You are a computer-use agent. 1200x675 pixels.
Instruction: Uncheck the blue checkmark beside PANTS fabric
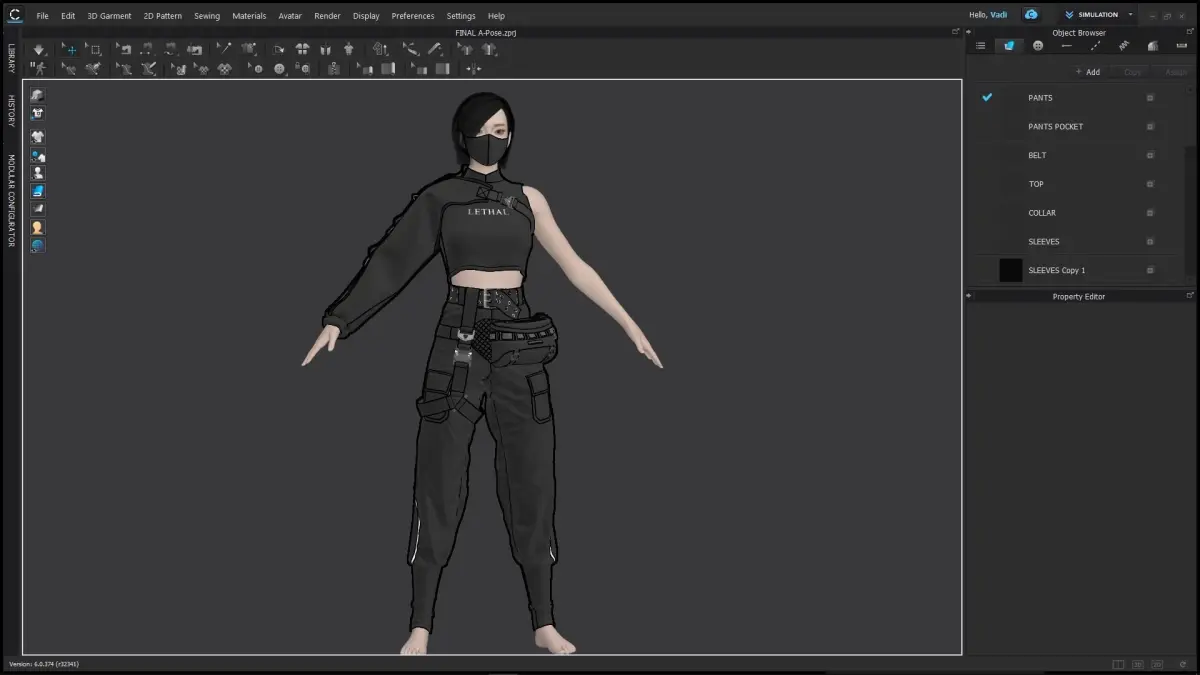coord(987,97)
